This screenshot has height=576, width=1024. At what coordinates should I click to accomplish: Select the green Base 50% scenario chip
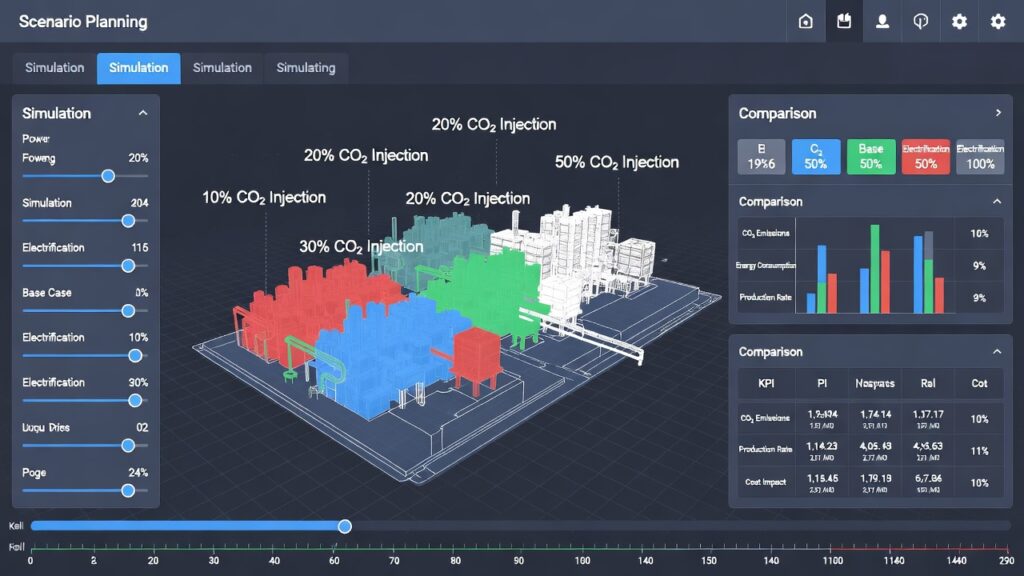tap(871, 157)
